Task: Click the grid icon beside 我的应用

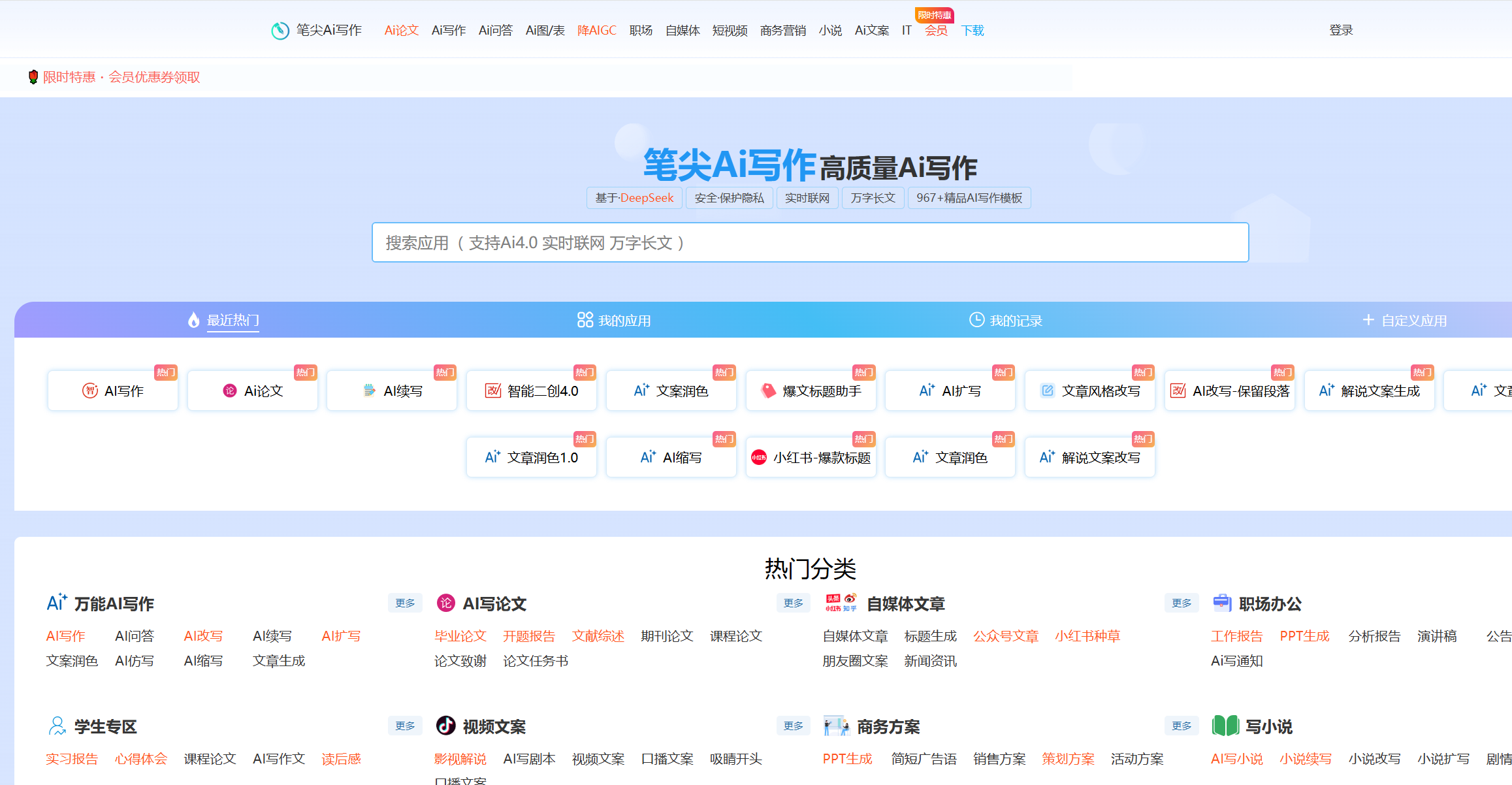Action: pos(585,320)
